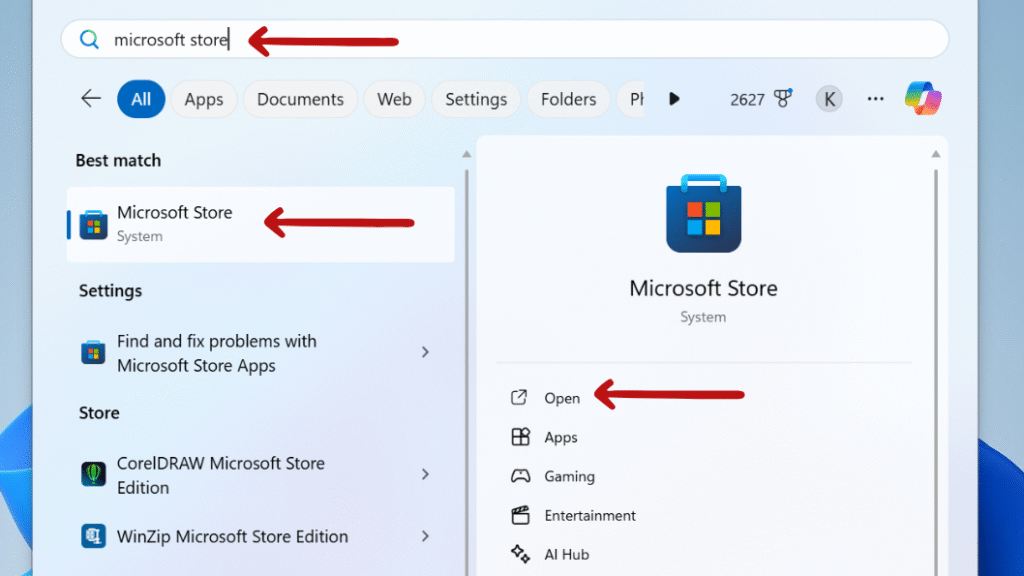Image resolution: width=1024 pixels, height=576 pixels.
Task: Click the troubleshooter result's store icon
Action: click(93, 353)
